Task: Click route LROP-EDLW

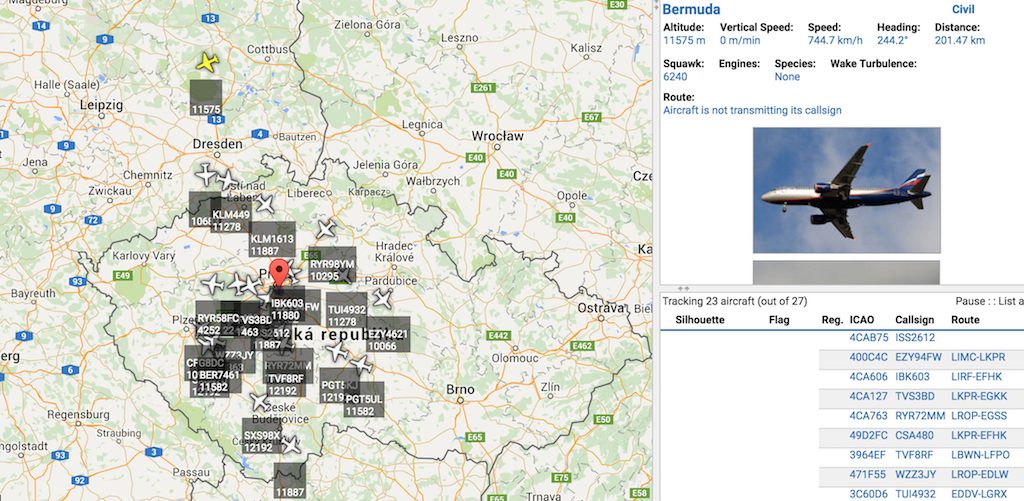Action: click(x=980, y=475)
